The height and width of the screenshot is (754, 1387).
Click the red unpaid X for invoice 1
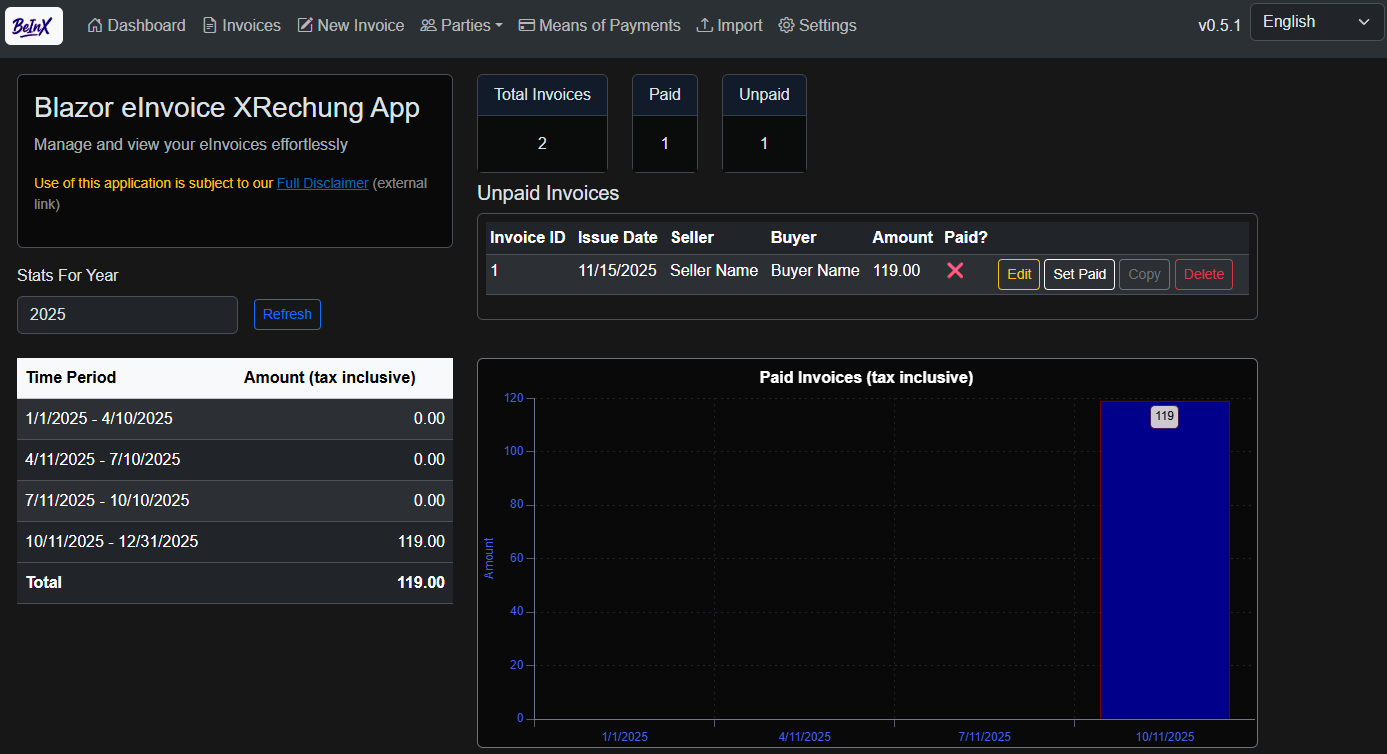point(955,270)
